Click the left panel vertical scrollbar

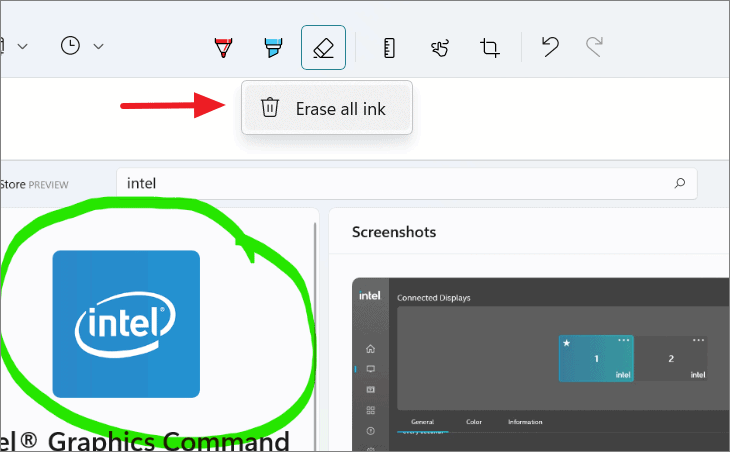[x=315, y=335]
